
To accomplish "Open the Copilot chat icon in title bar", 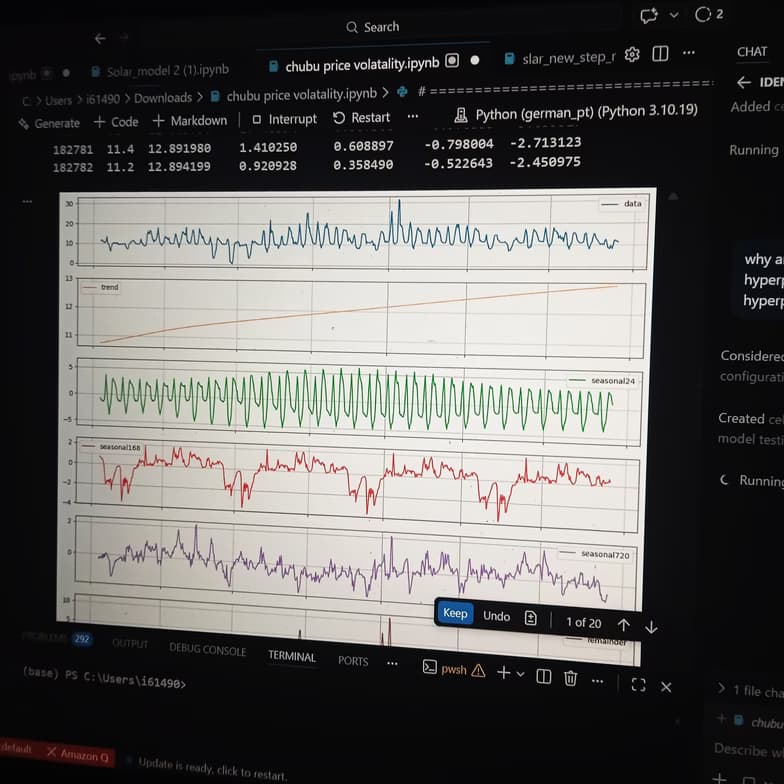I will pyautogui.click(x=649, y=15).
